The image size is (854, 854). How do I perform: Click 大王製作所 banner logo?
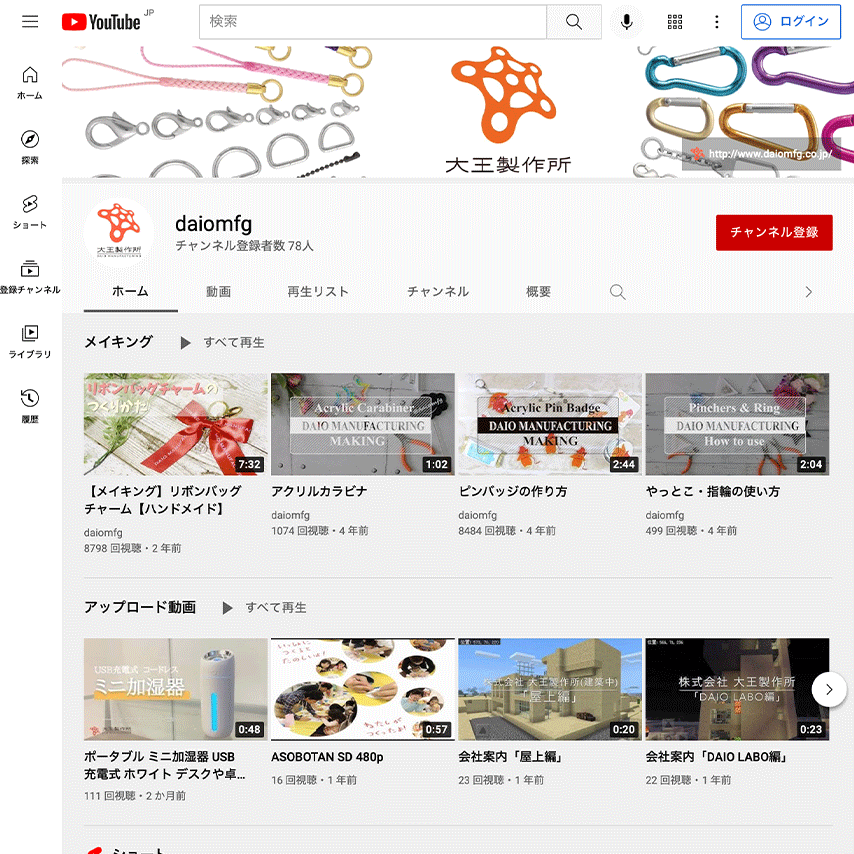click(508, 111)
